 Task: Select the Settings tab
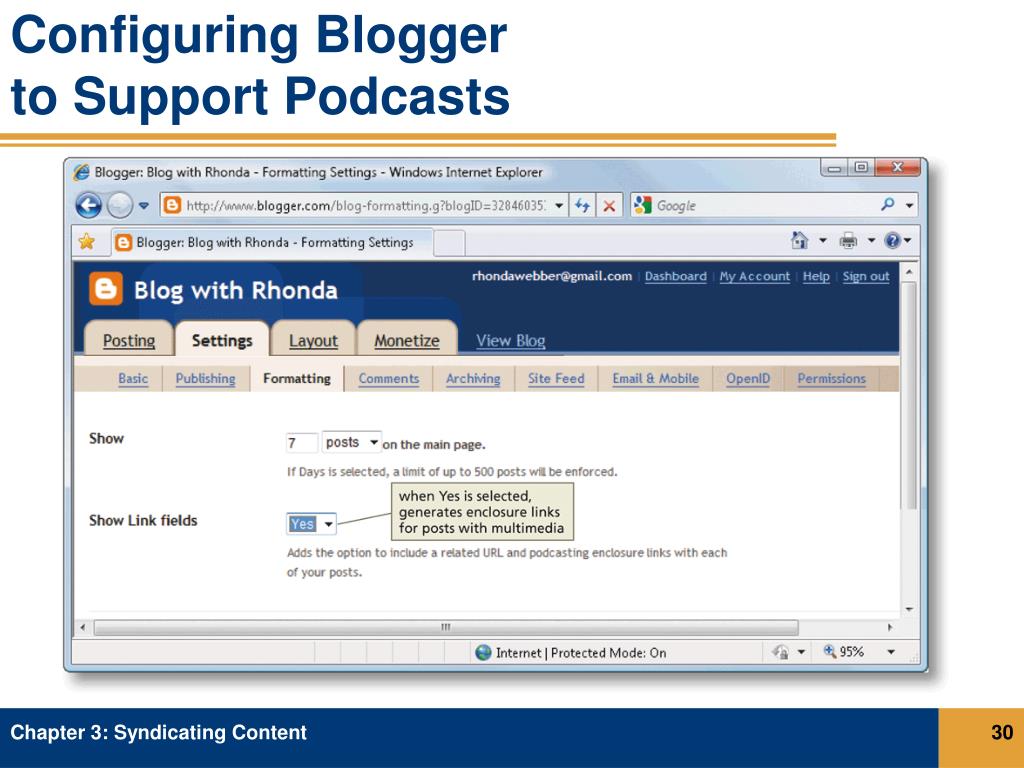222,340
